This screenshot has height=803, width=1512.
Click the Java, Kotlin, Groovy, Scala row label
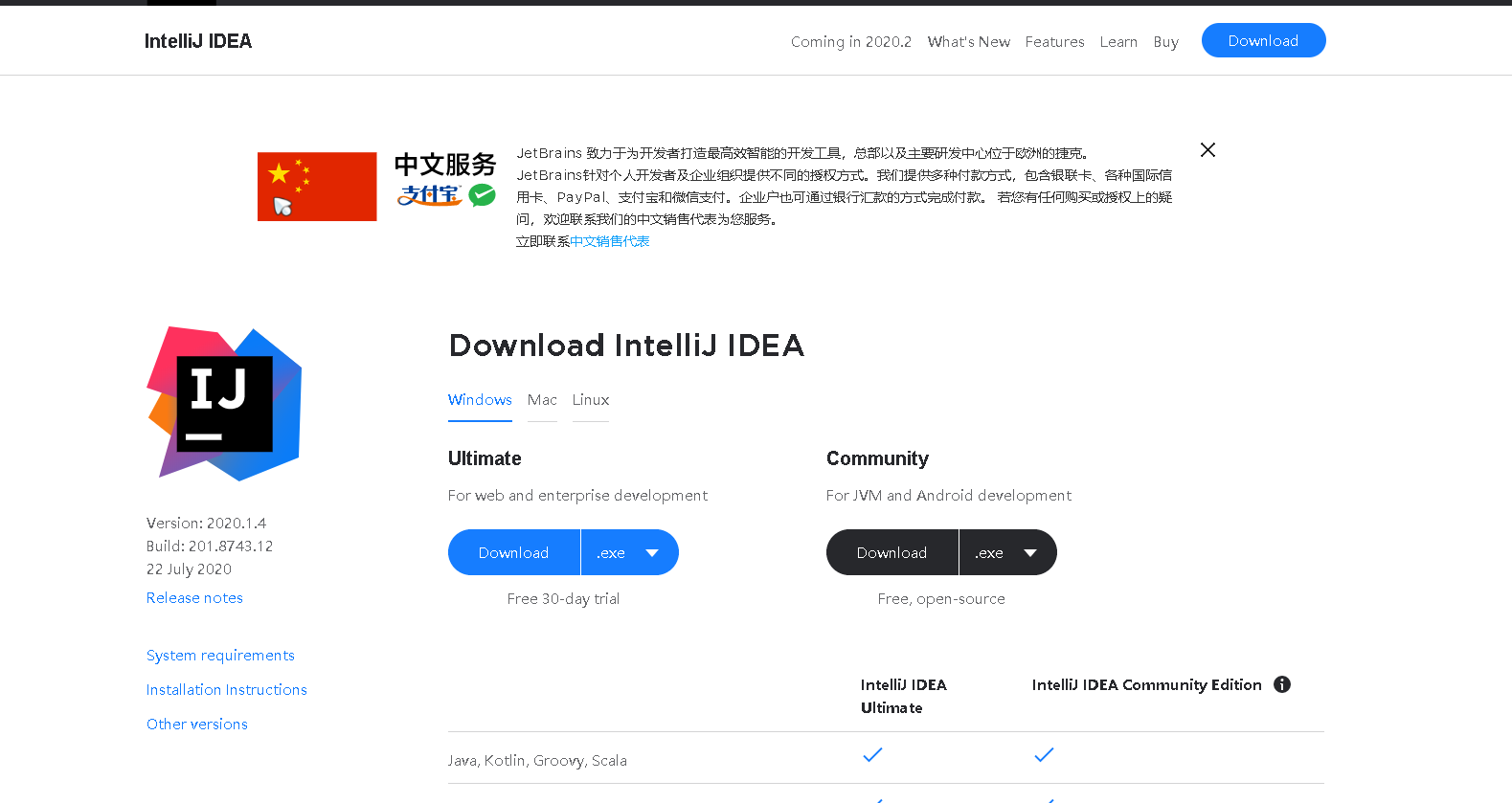point(537,761)
